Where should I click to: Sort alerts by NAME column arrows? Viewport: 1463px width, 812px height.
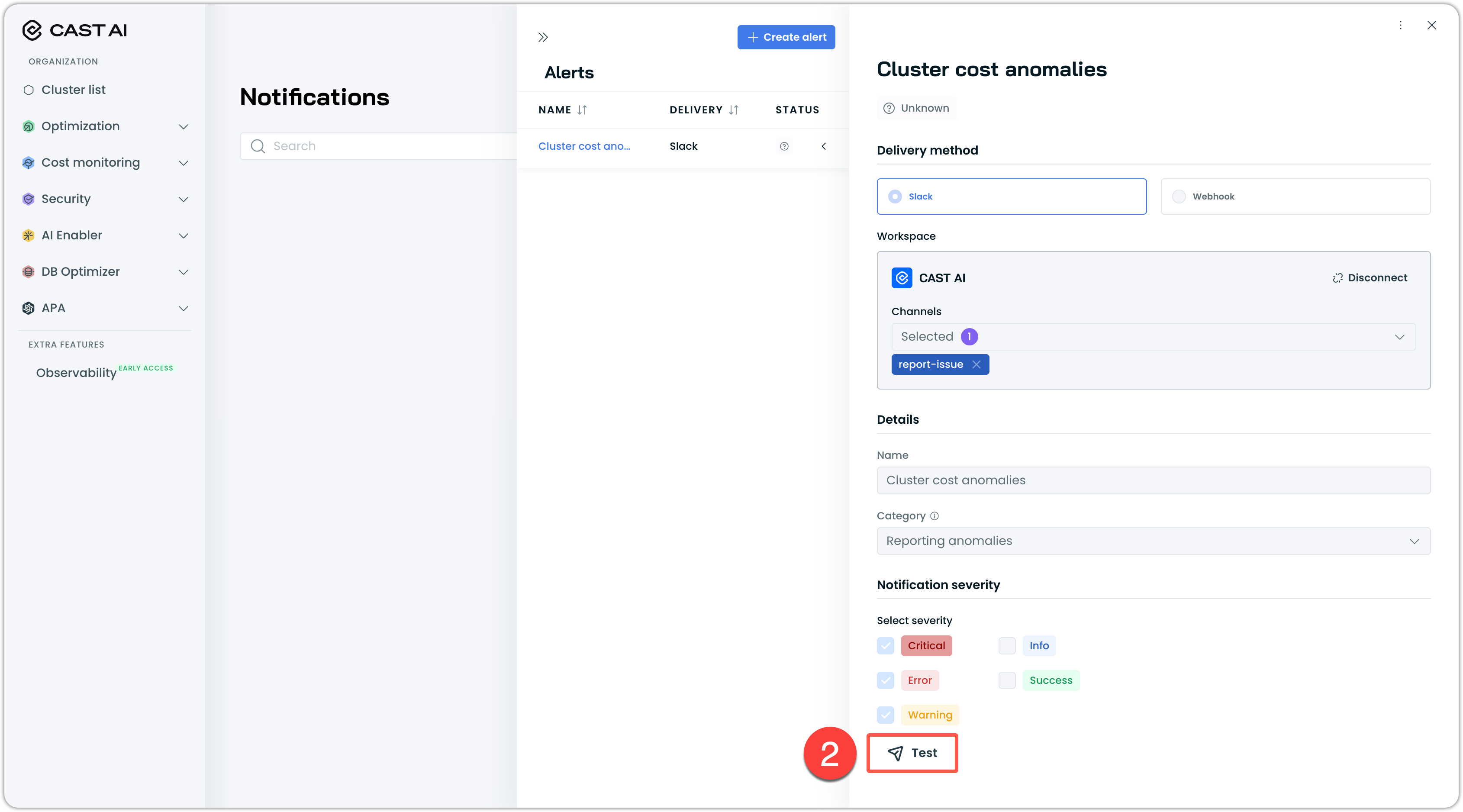pos(582,110)
